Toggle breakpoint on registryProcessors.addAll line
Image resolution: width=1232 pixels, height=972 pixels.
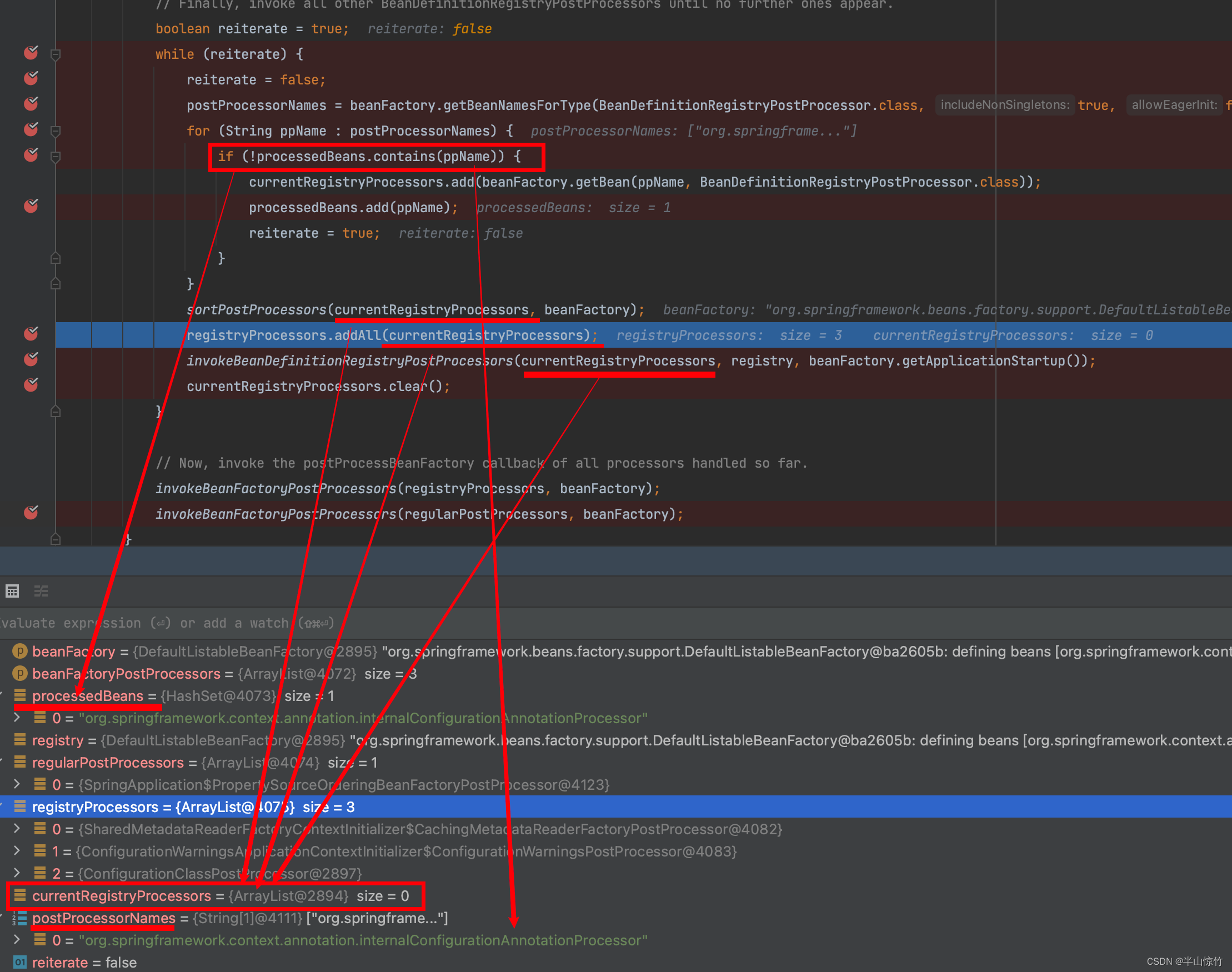[x=31, y=334]
